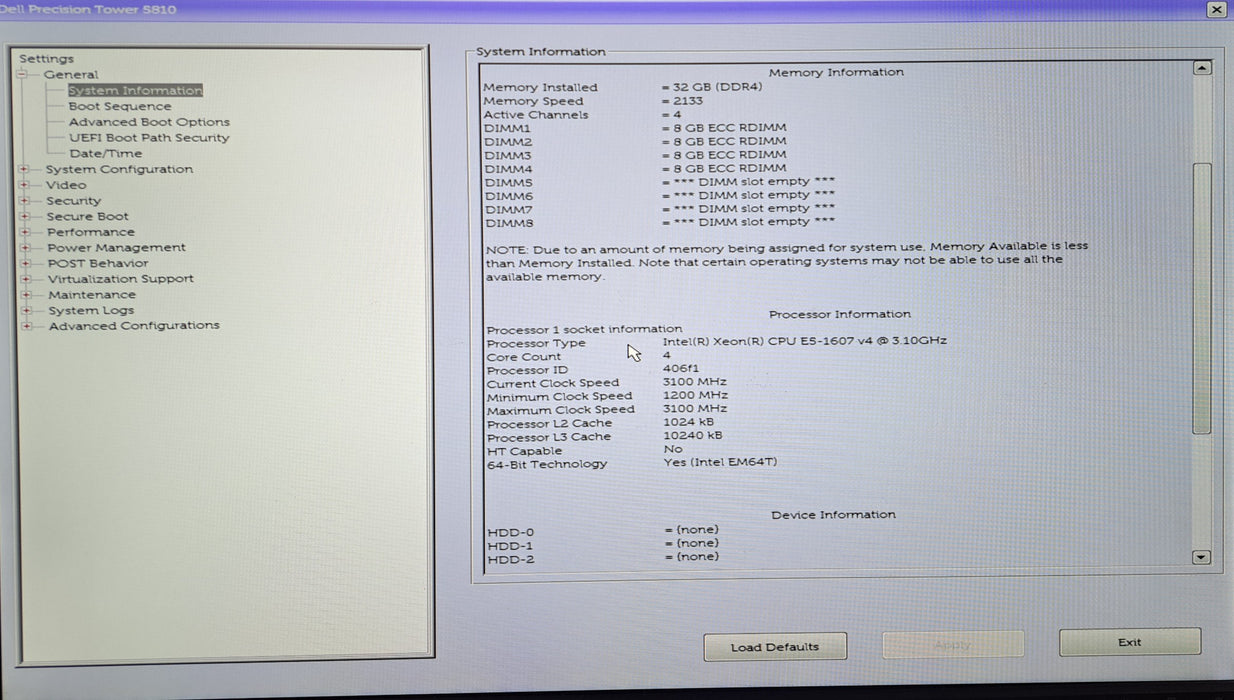Click the 'Yes (Intel EM64T)' value
This screenshot has height=700, width=1234.
pyautogui.click(x=720, y=462)
